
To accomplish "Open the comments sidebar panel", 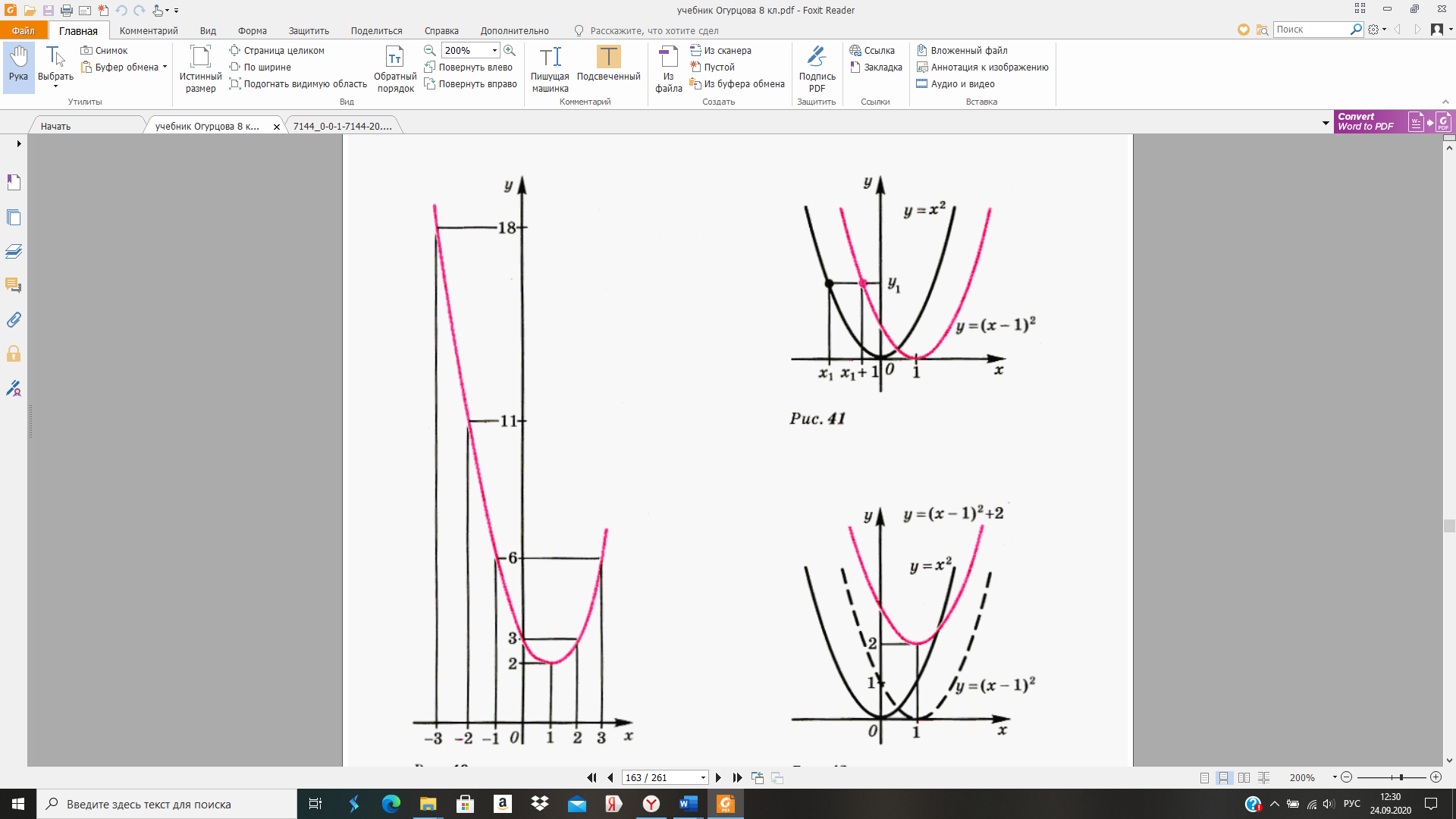I will point(14,285).
